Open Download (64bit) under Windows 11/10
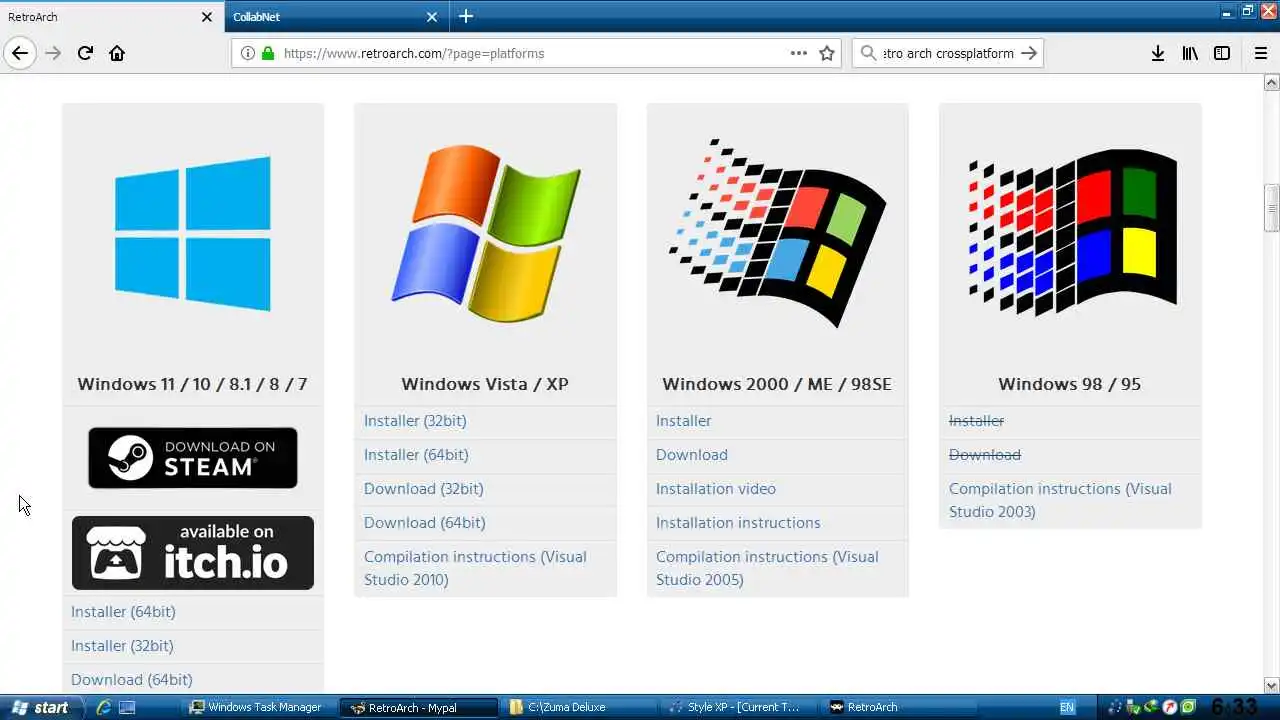 pyautogui.click(x=132, y=679)
